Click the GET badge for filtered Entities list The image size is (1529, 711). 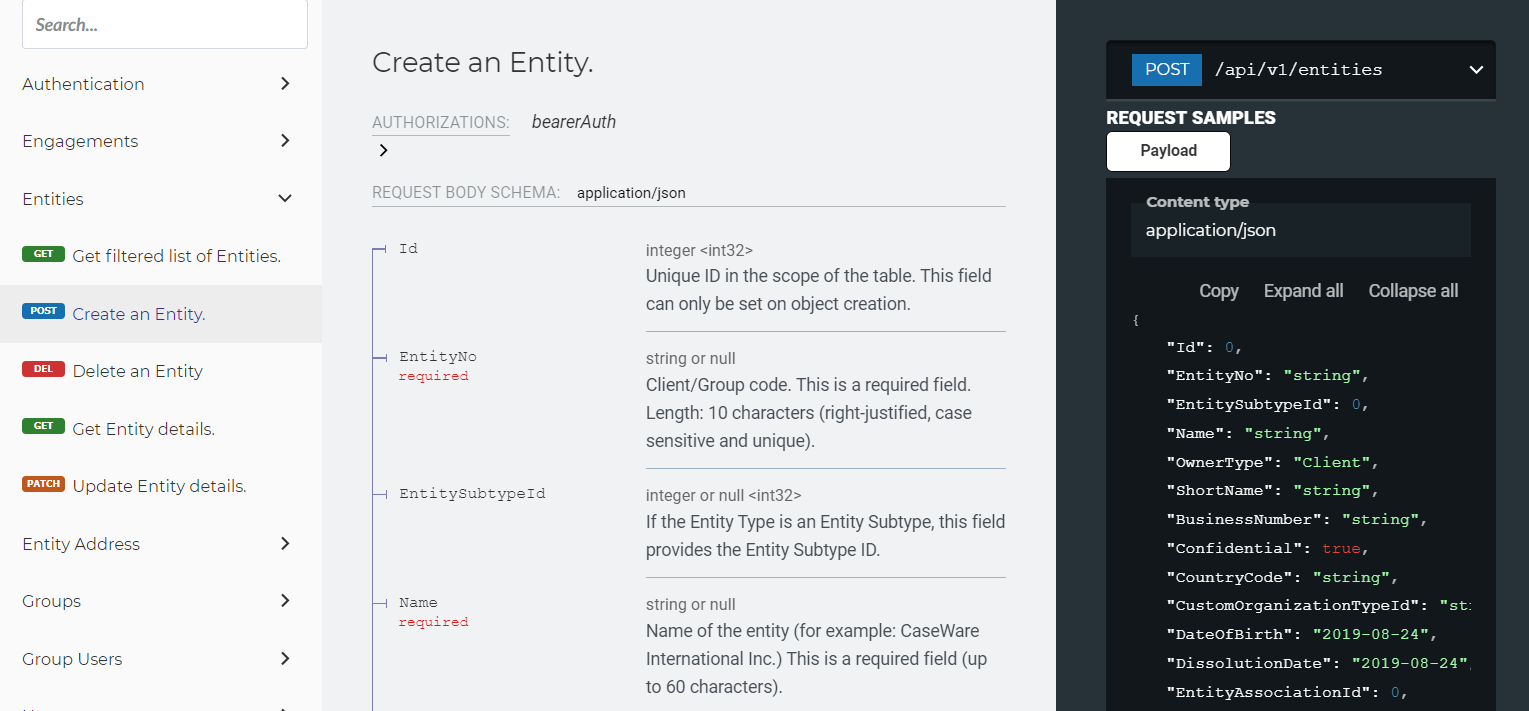coord(43,255)
